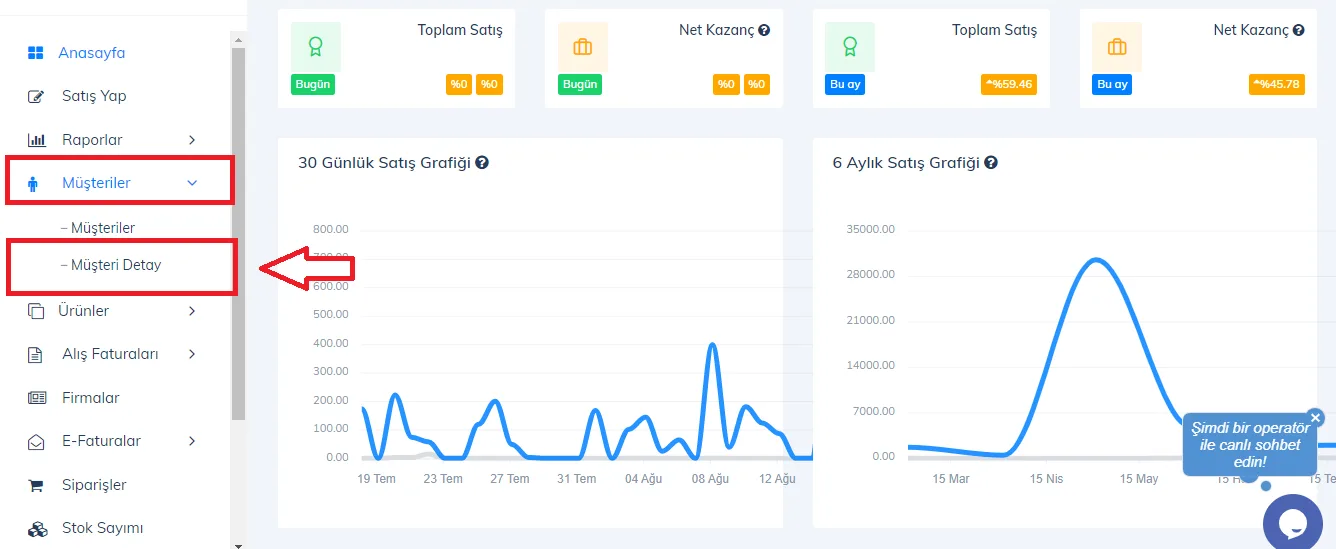
Task: Open the Raporlar menu item
Action: click(x=92, y=140)
